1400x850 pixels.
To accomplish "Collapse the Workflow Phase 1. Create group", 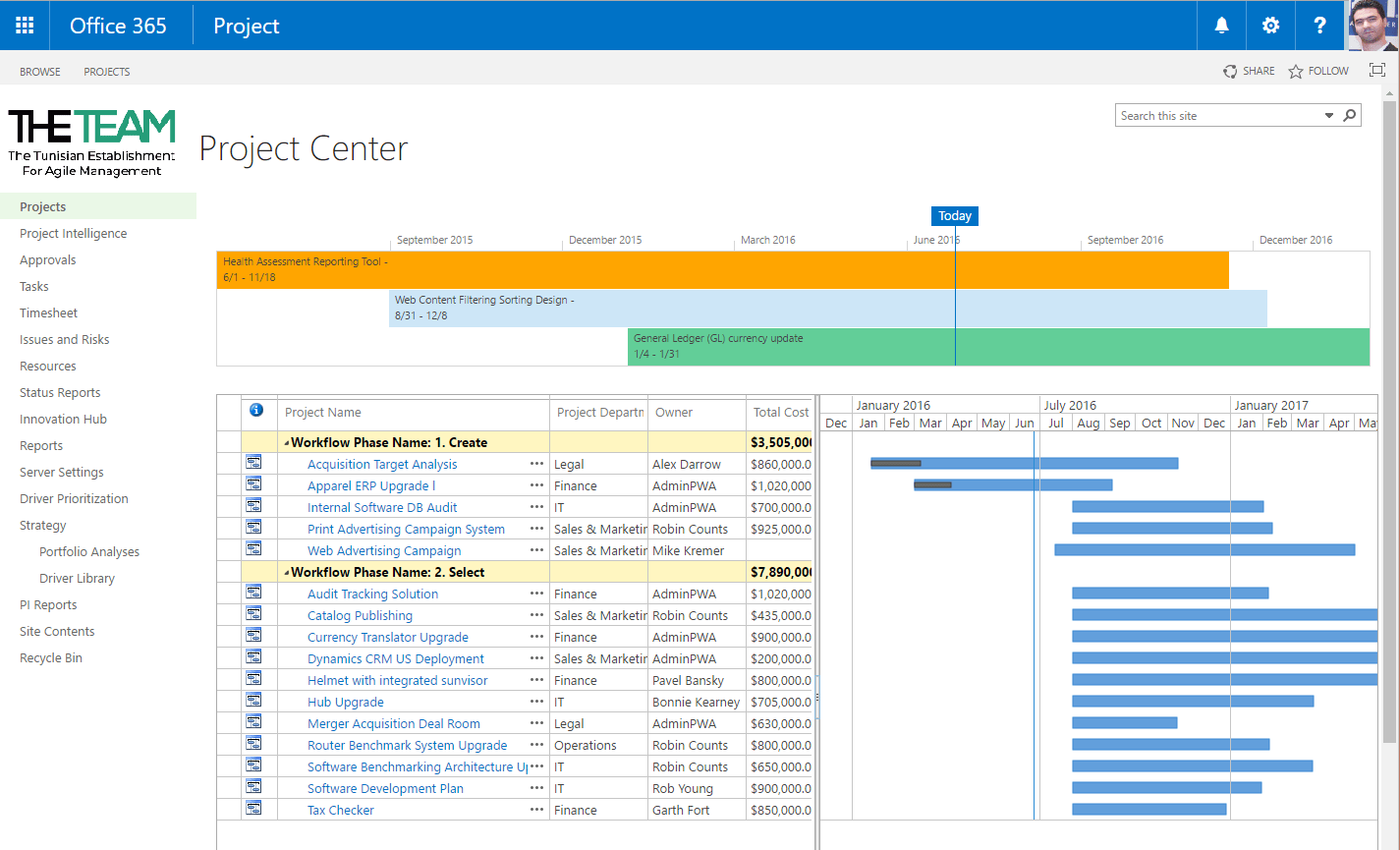I will click(x=287, y=443).
